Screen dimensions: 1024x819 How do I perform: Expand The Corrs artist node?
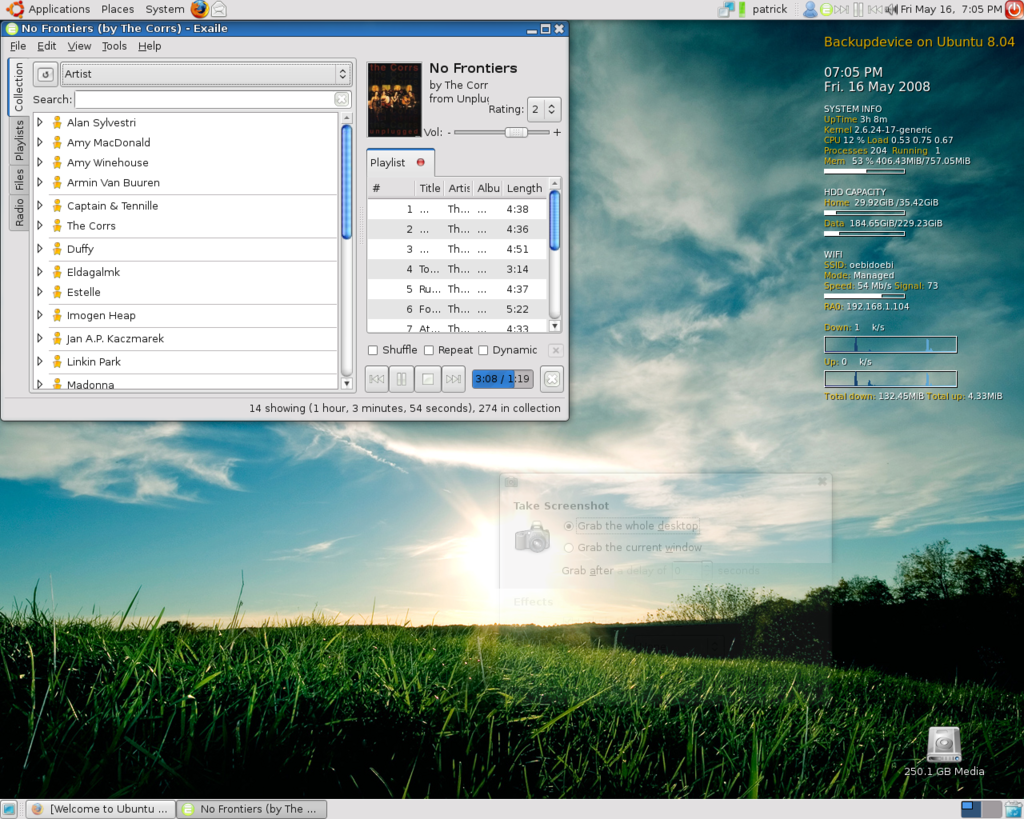coord(40,225)
